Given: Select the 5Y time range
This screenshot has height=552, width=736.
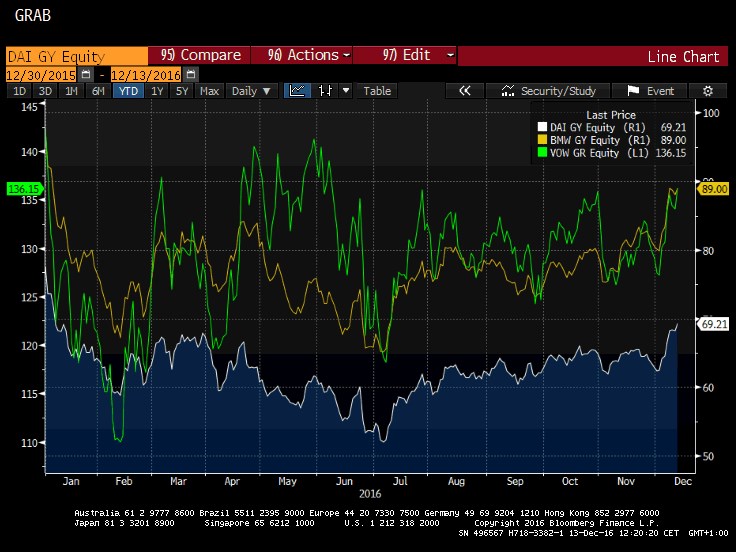Looking at the screenshot, I should [182, 91].
